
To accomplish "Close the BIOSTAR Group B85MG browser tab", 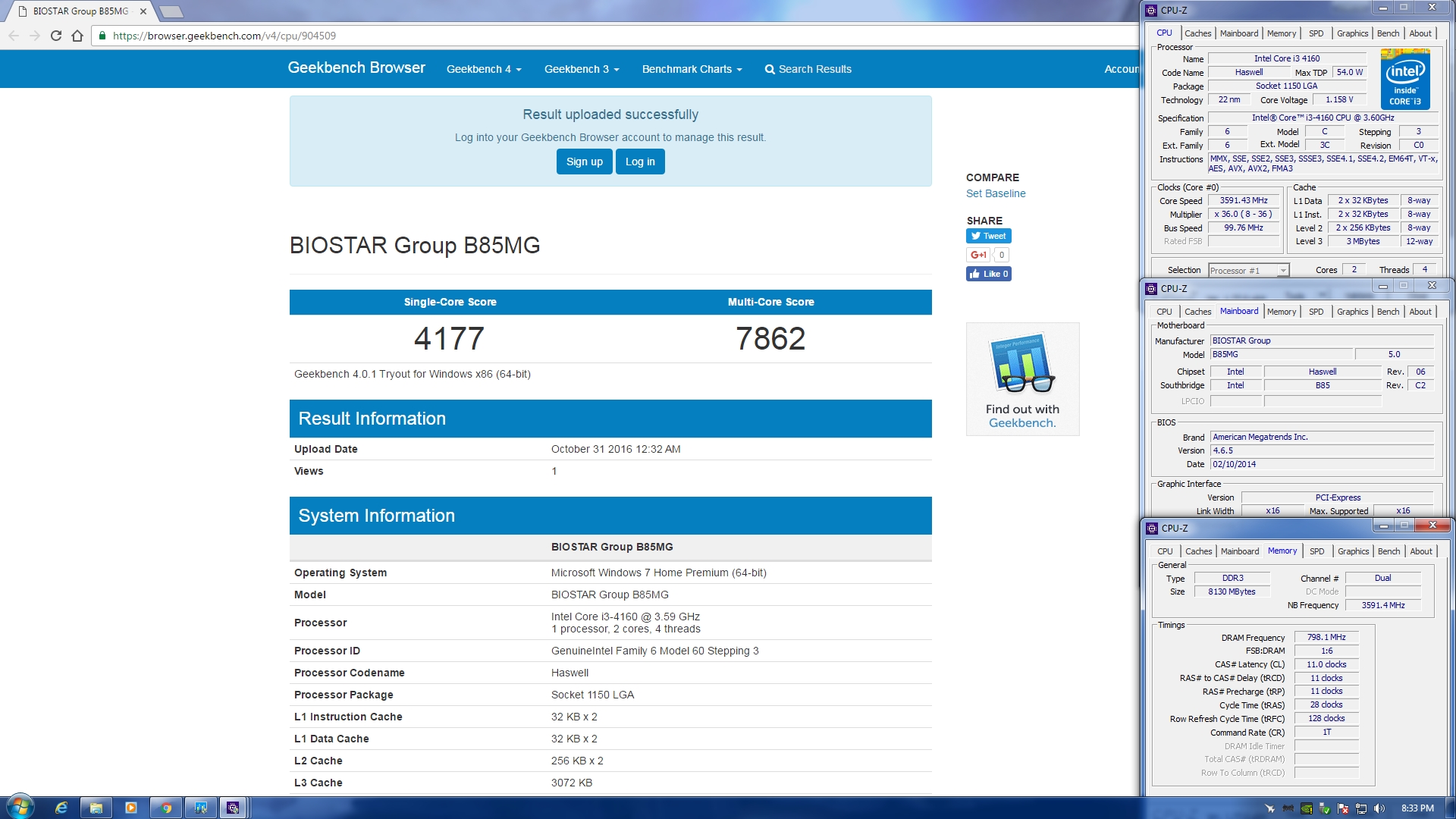I will (x=143, y=11).
